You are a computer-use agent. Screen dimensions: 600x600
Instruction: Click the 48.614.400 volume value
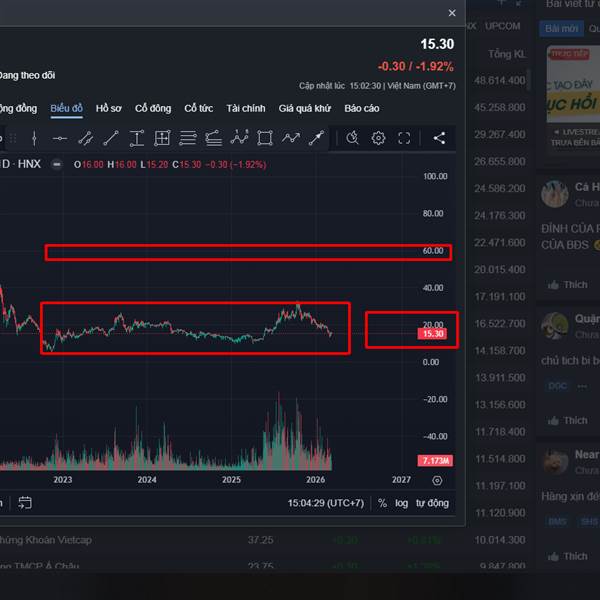tap(499, 80)
